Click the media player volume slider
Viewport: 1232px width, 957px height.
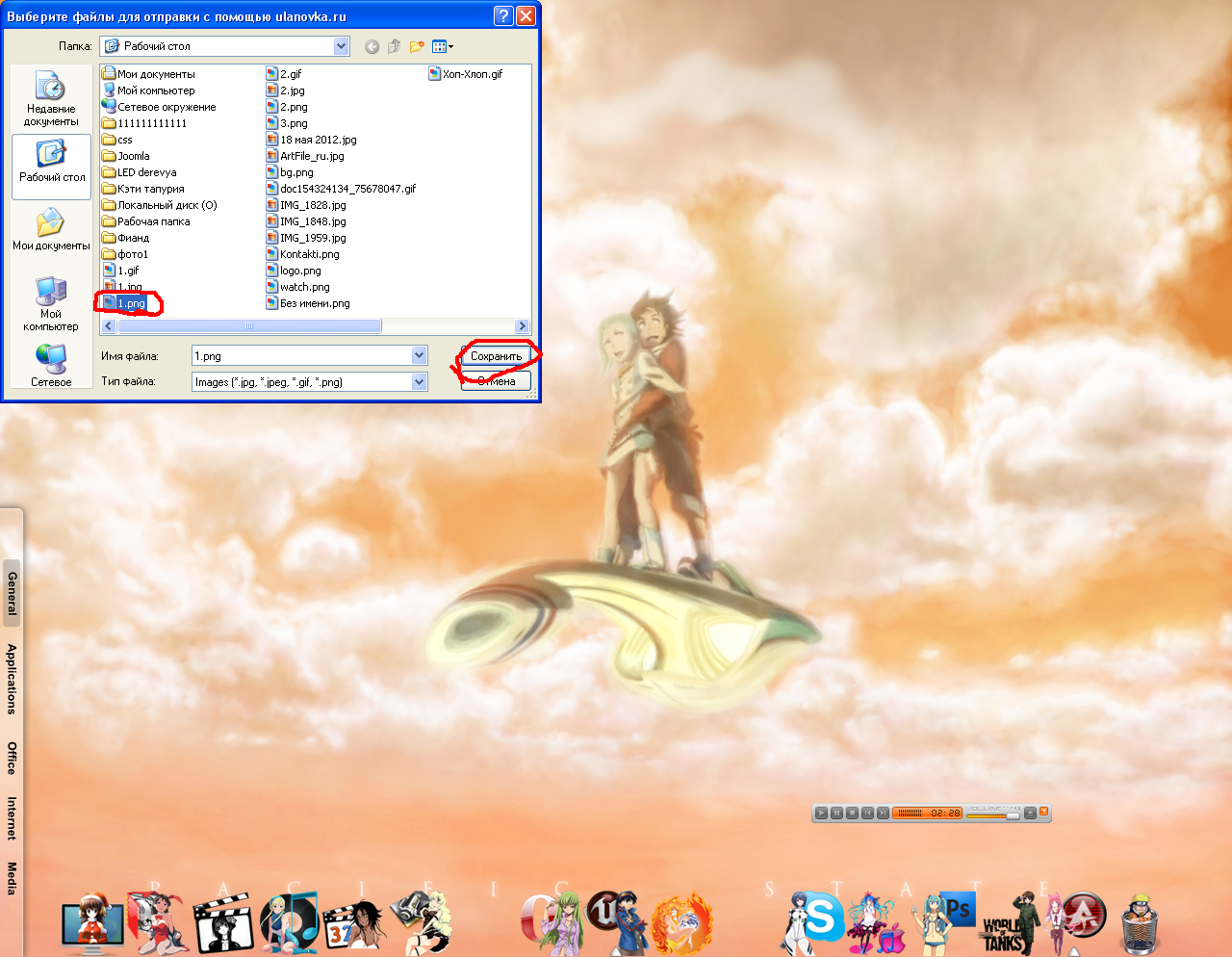click(x=992, y=815)
